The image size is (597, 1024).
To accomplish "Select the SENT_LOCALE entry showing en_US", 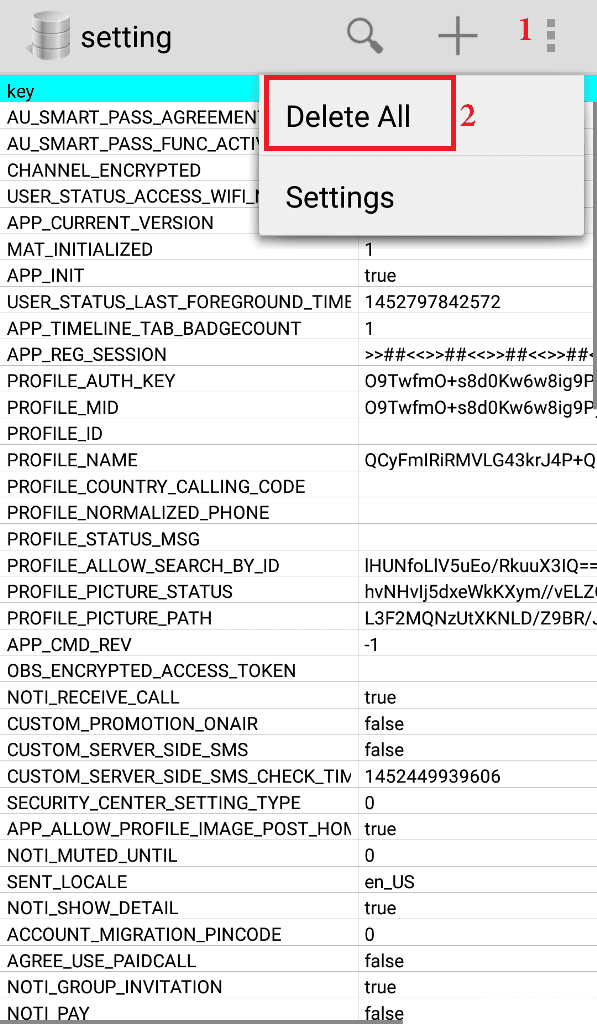I will coord(120,881).
